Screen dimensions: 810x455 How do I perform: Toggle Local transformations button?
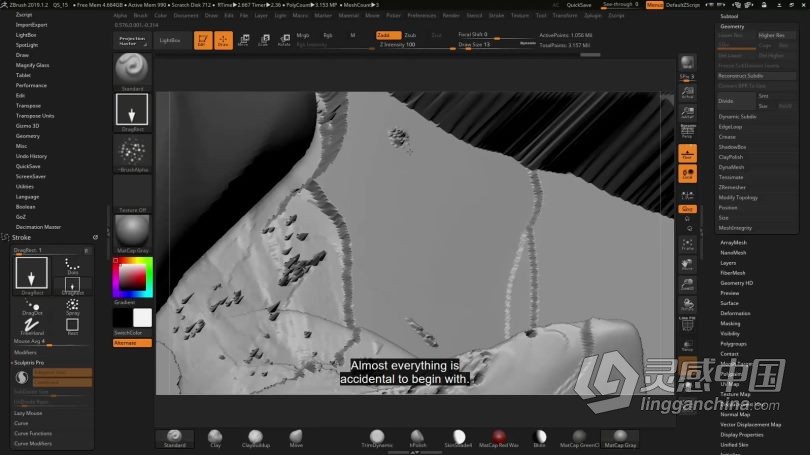[x=687, y=174]
